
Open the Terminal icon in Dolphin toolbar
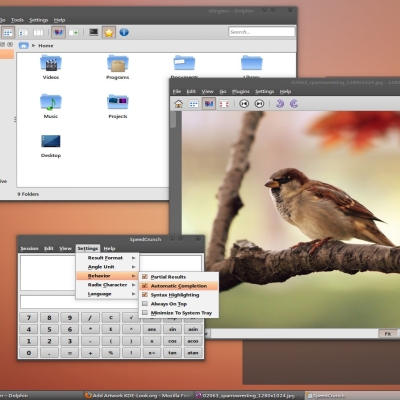pyautogui.click(x=94, y=32)
